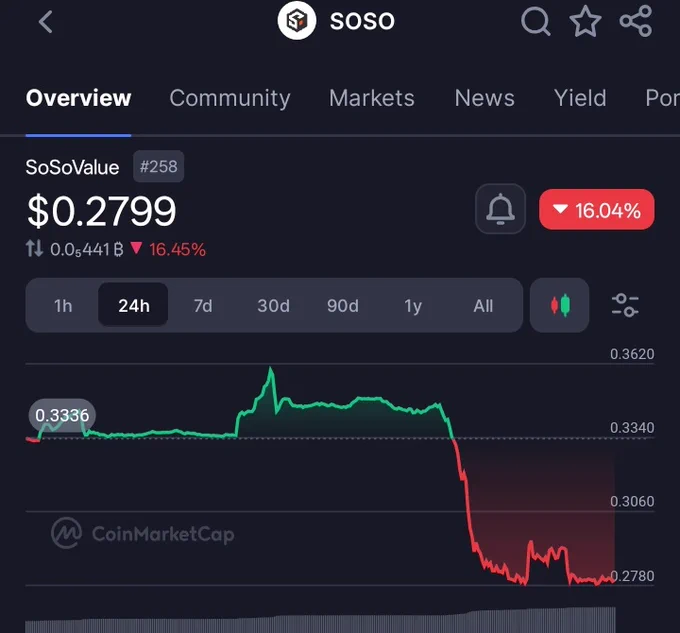Image resolution: width=680 pixels, height=633 pixels.
Task: Tap the $0.2799 price value
Action: coord(101,211)
